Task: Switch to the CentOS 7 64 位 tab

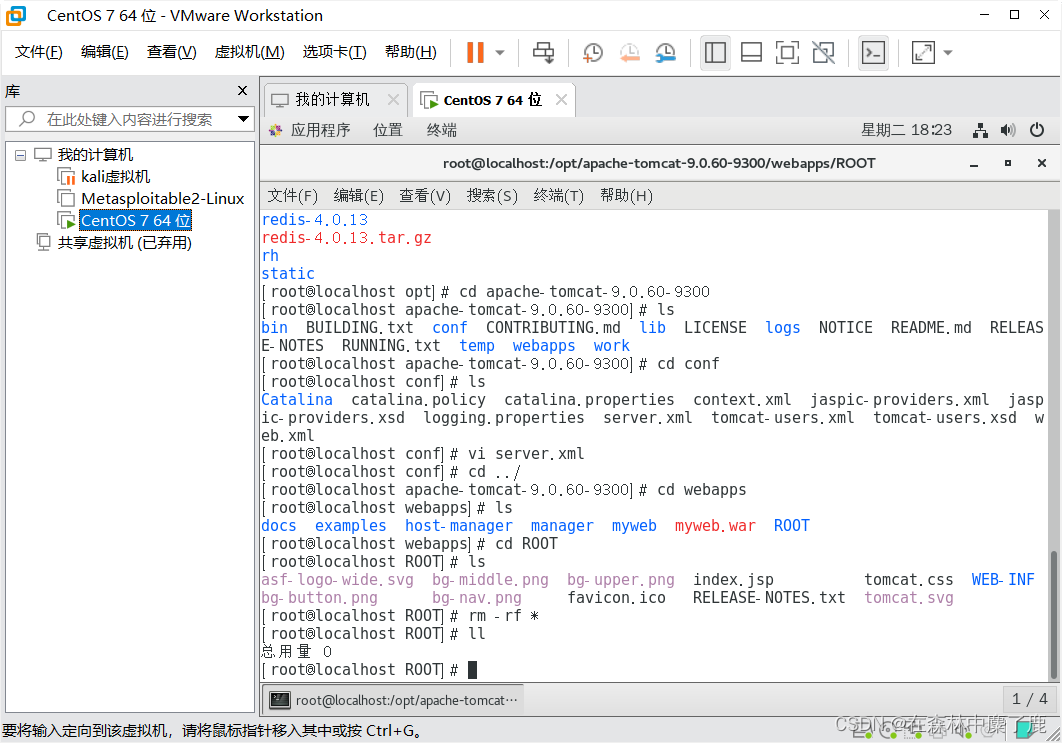Action: [492, 100]
